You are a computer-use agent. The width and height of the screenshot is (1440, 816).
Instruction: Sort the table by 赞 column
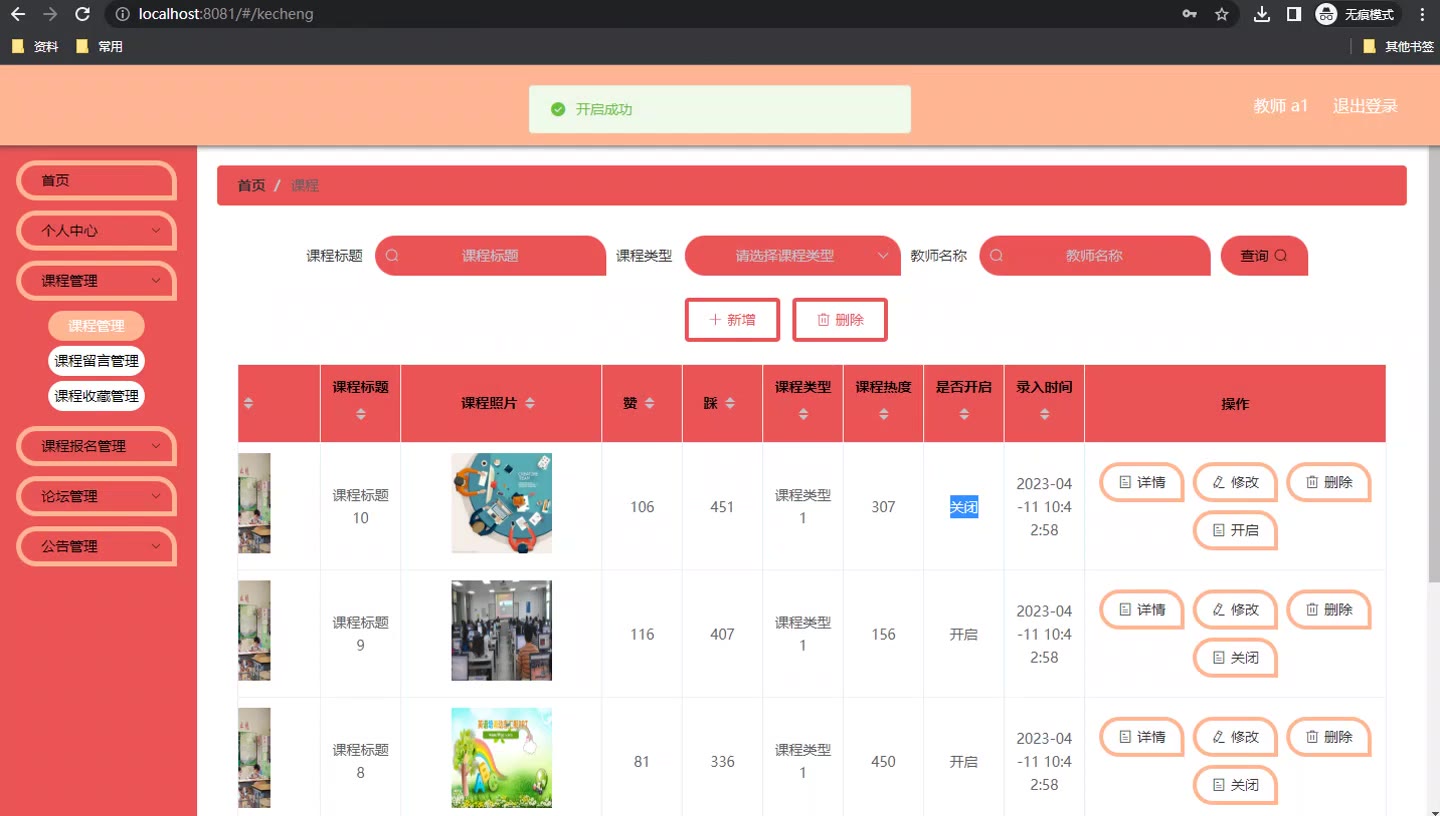tap(650, 403)
